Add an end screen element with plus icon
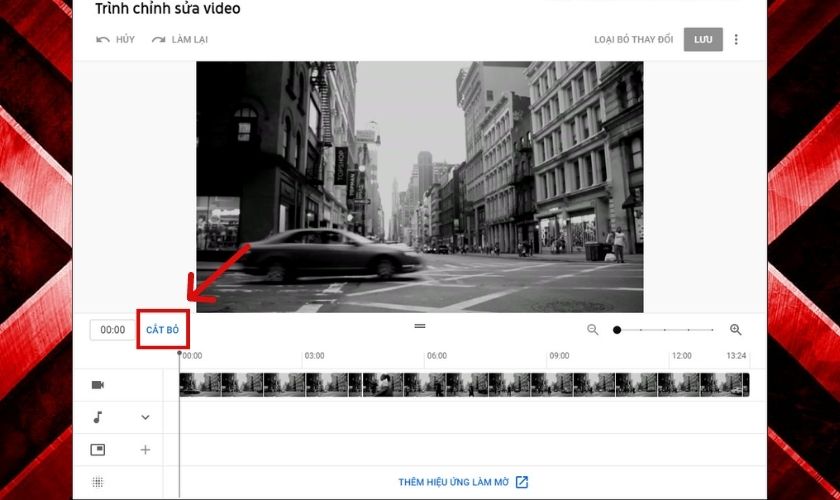840x500 pixels. [145, 450]
